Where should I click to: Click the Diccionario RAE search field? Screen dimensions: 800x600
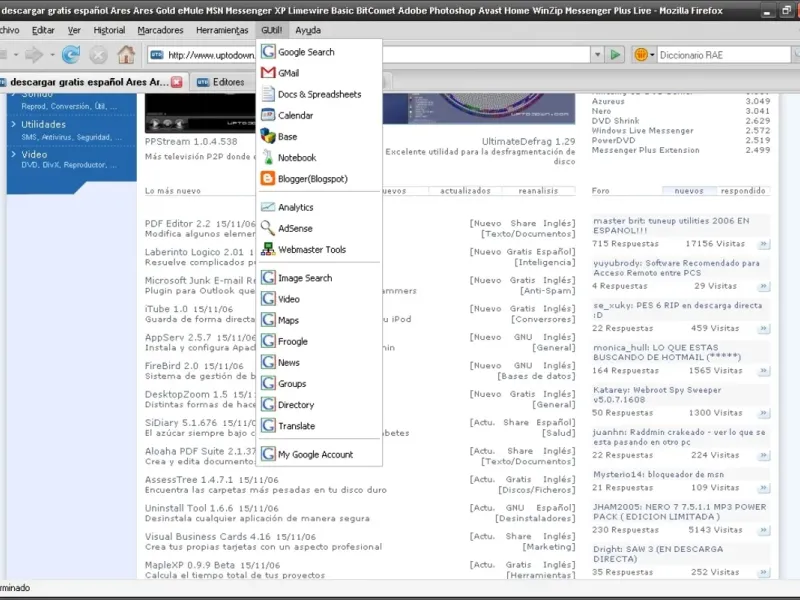(x=723, y=55)
